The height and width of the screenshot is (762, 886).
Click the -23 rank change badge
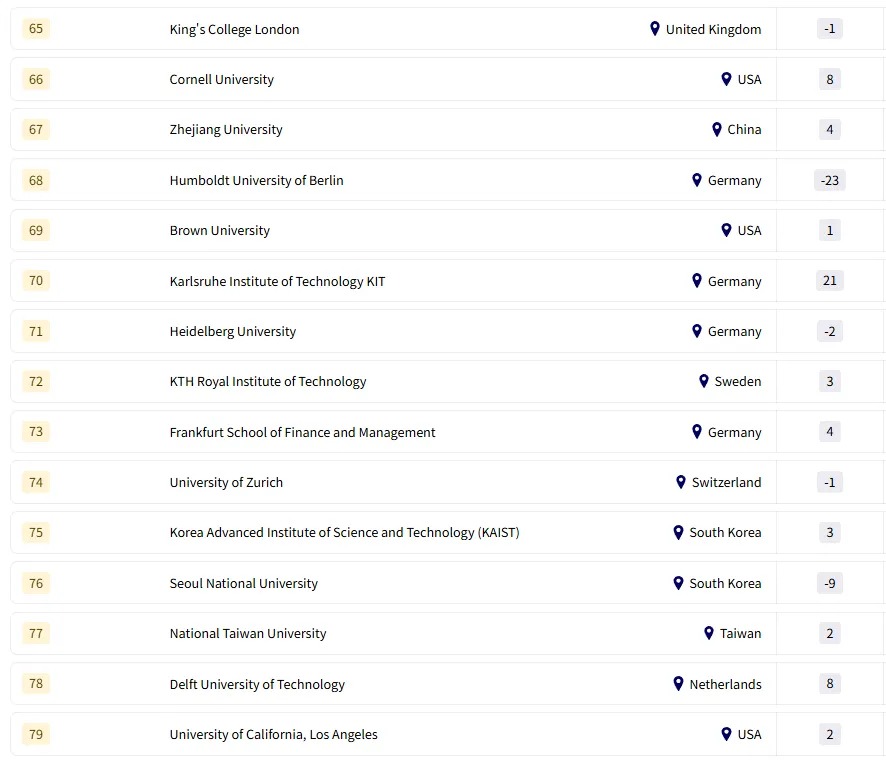(829, 180)
